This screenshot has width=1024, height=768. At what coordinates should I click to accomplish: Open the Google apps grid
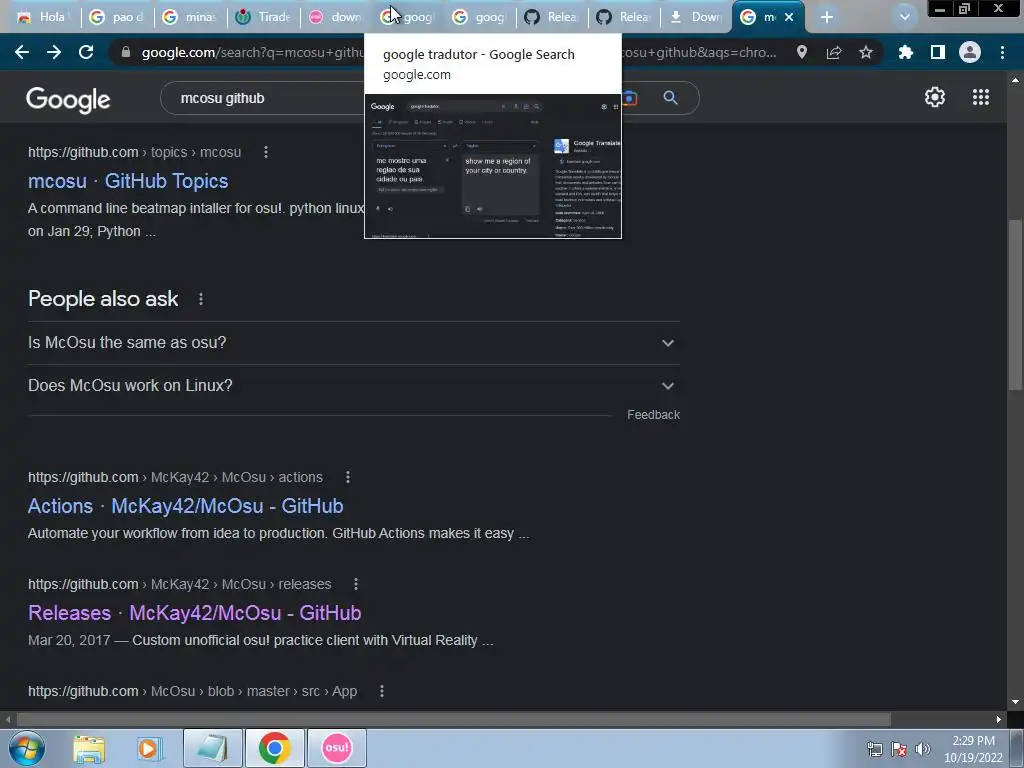(981, 97)
